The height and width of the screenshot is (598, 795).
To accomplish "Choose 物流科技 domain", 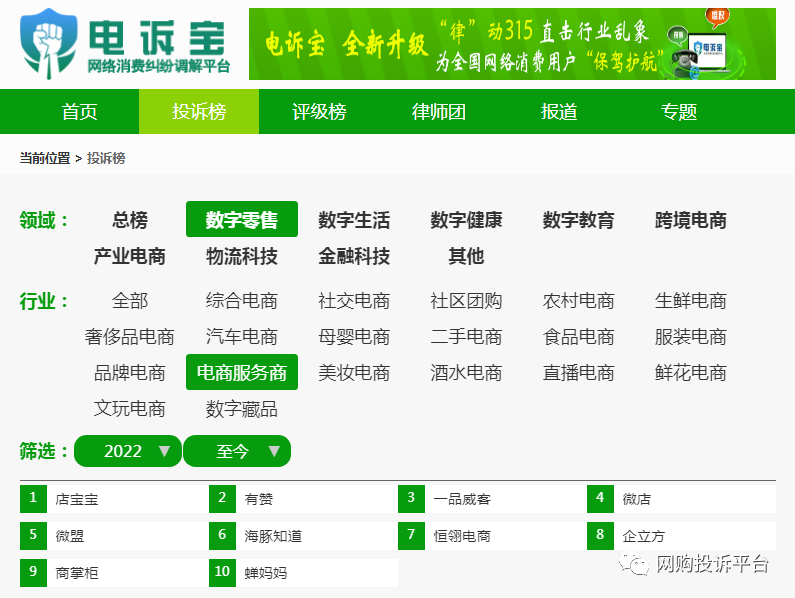I will (x=242, y=256).
